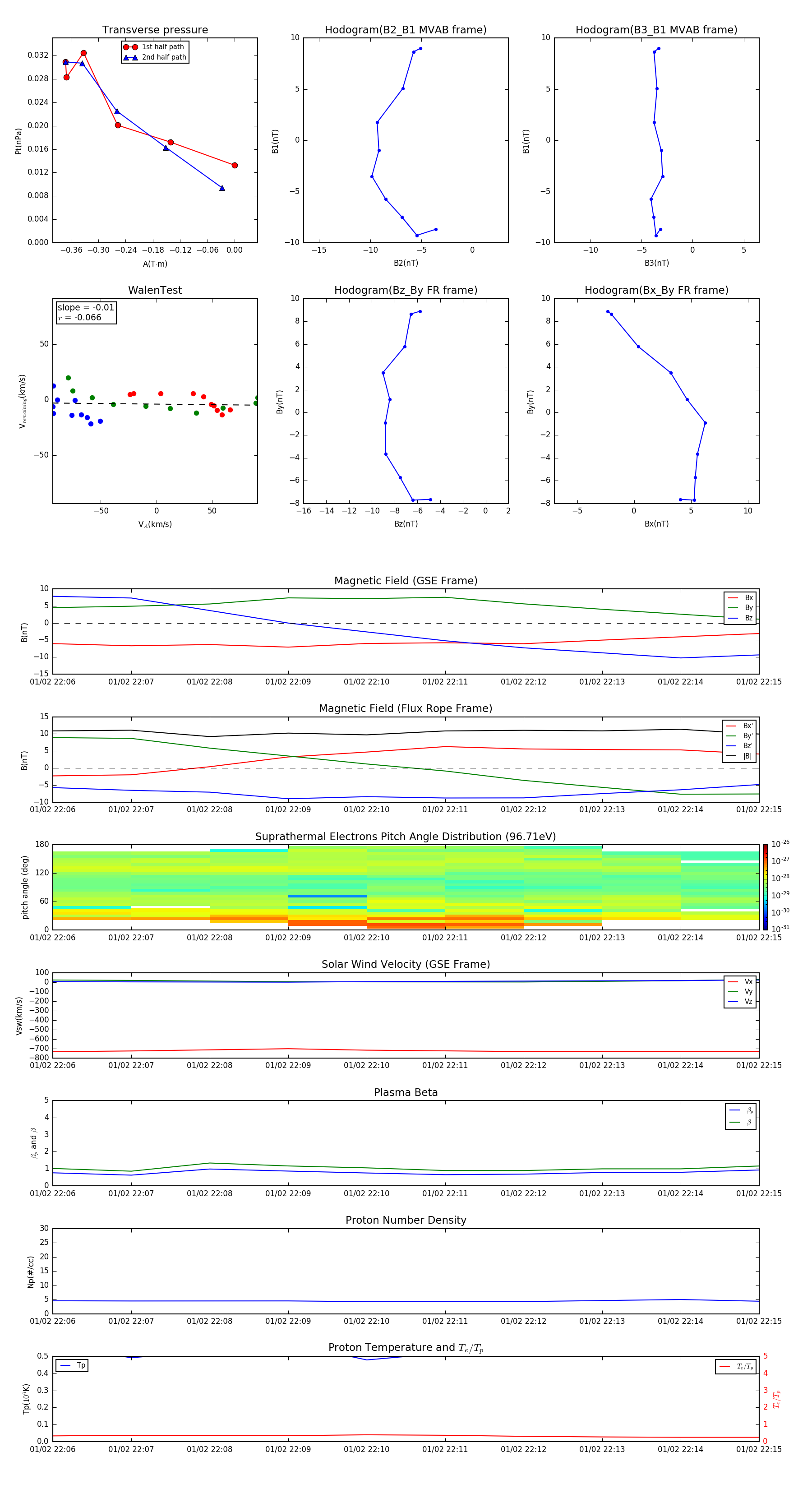Image resolution: width=812 pixels, height=1489 pixels.
Task: Click the red 'Te/Tp' legend entry
Action: tap(736, 1366)
